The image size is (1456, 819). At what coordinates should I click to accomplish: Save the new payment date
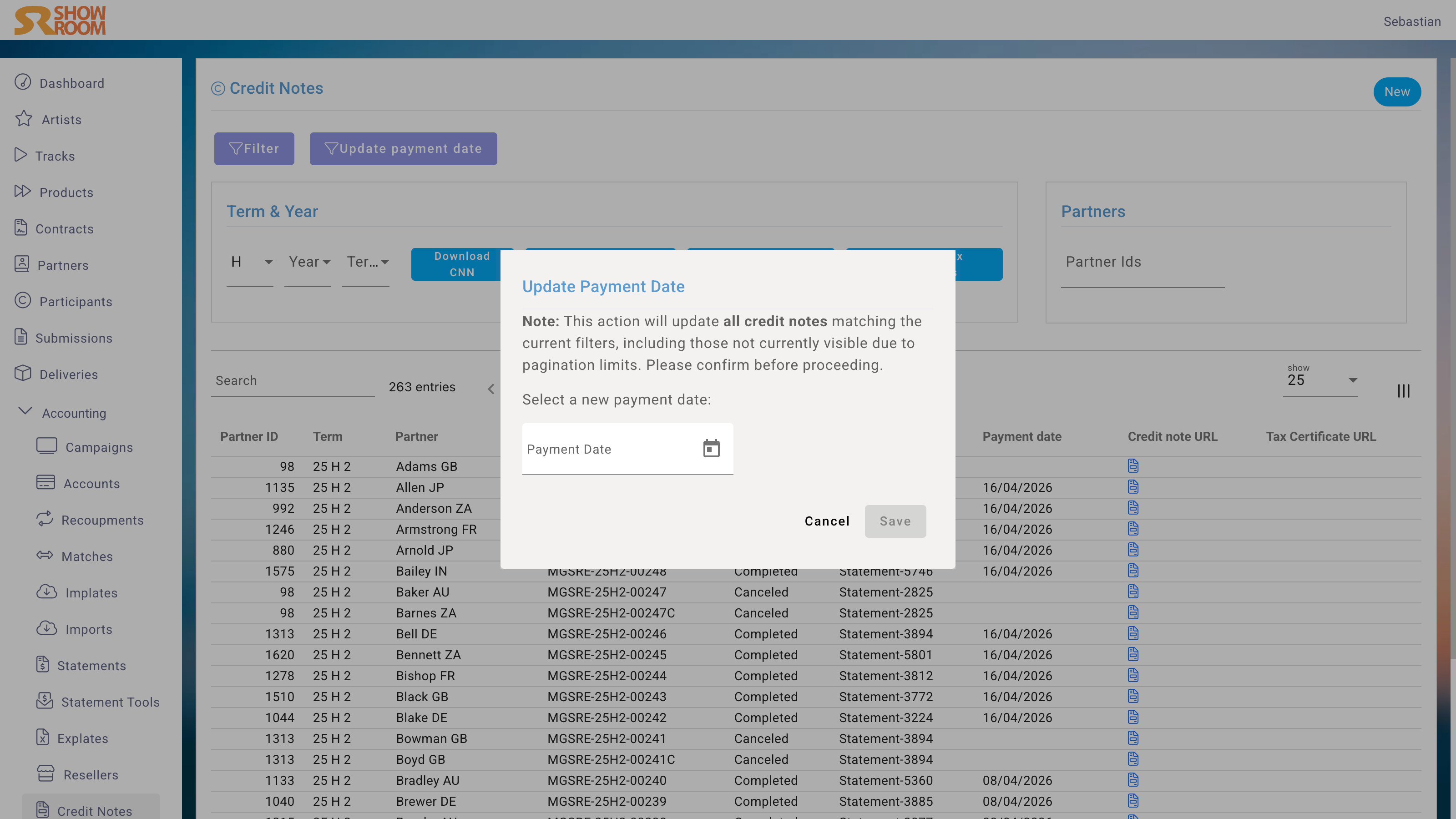[895, 521]
